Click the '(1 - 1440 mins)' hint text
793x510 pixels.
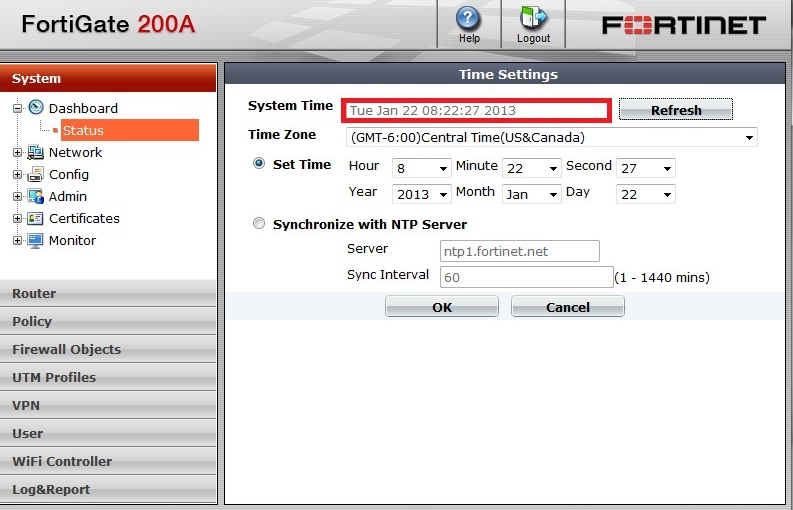tap(662, 277)
